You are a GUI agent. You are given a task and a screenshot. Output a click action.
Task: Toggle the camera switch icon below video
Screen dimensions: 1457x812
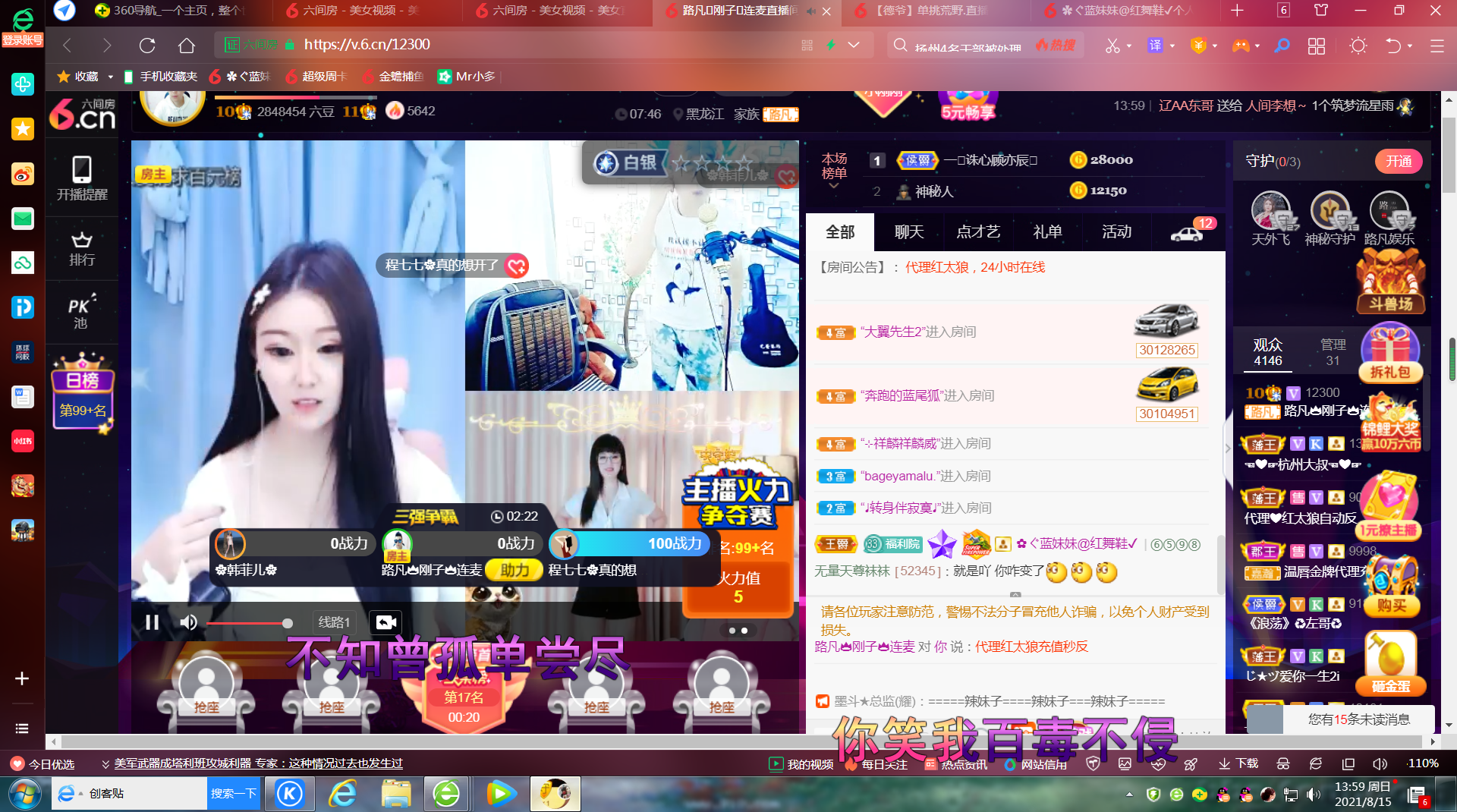tap(385, 622)
